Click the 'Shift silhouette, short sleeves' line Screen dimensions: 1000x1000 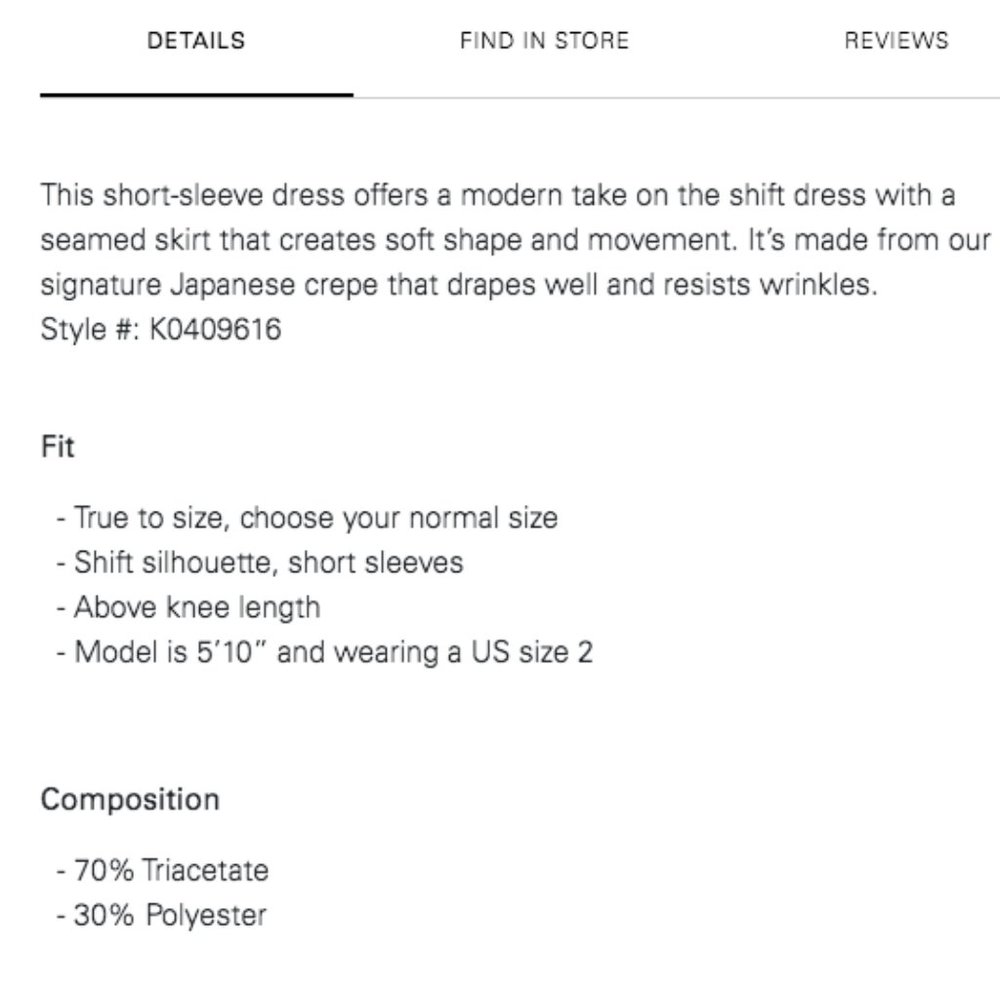[260, 562]
